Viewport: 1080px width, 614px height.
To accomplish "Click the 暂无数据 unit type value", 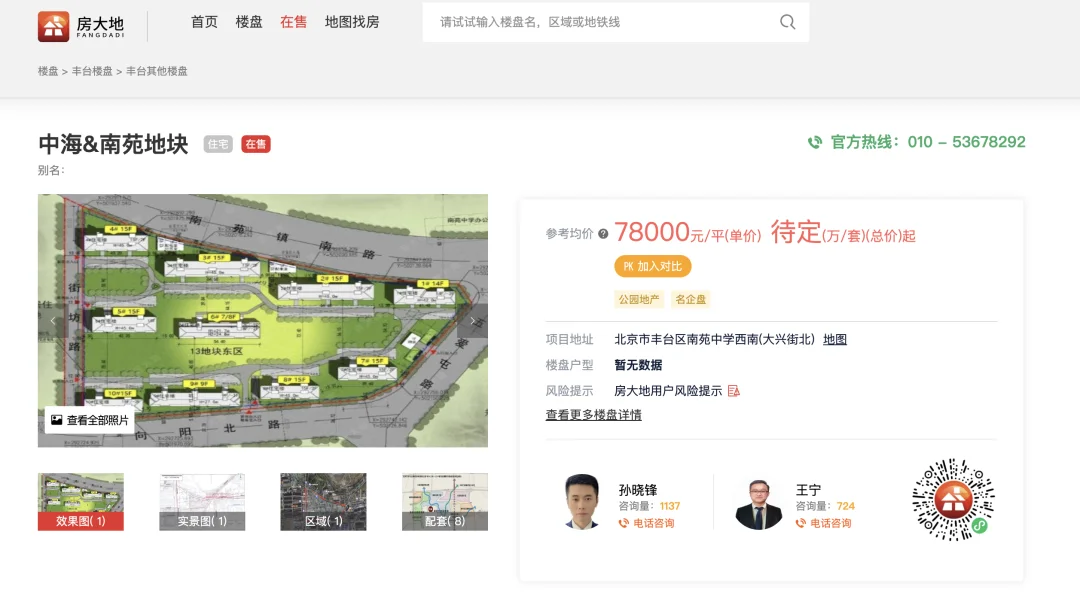I will pyautogui.click(x=638, y=365).
